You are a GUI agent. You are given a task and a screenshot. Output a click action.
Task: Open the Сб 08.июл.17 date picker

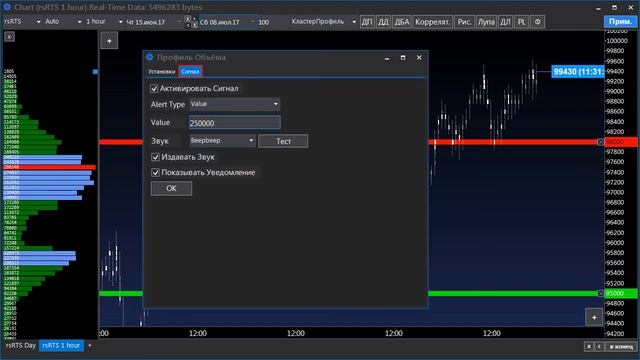click(227, 22)
